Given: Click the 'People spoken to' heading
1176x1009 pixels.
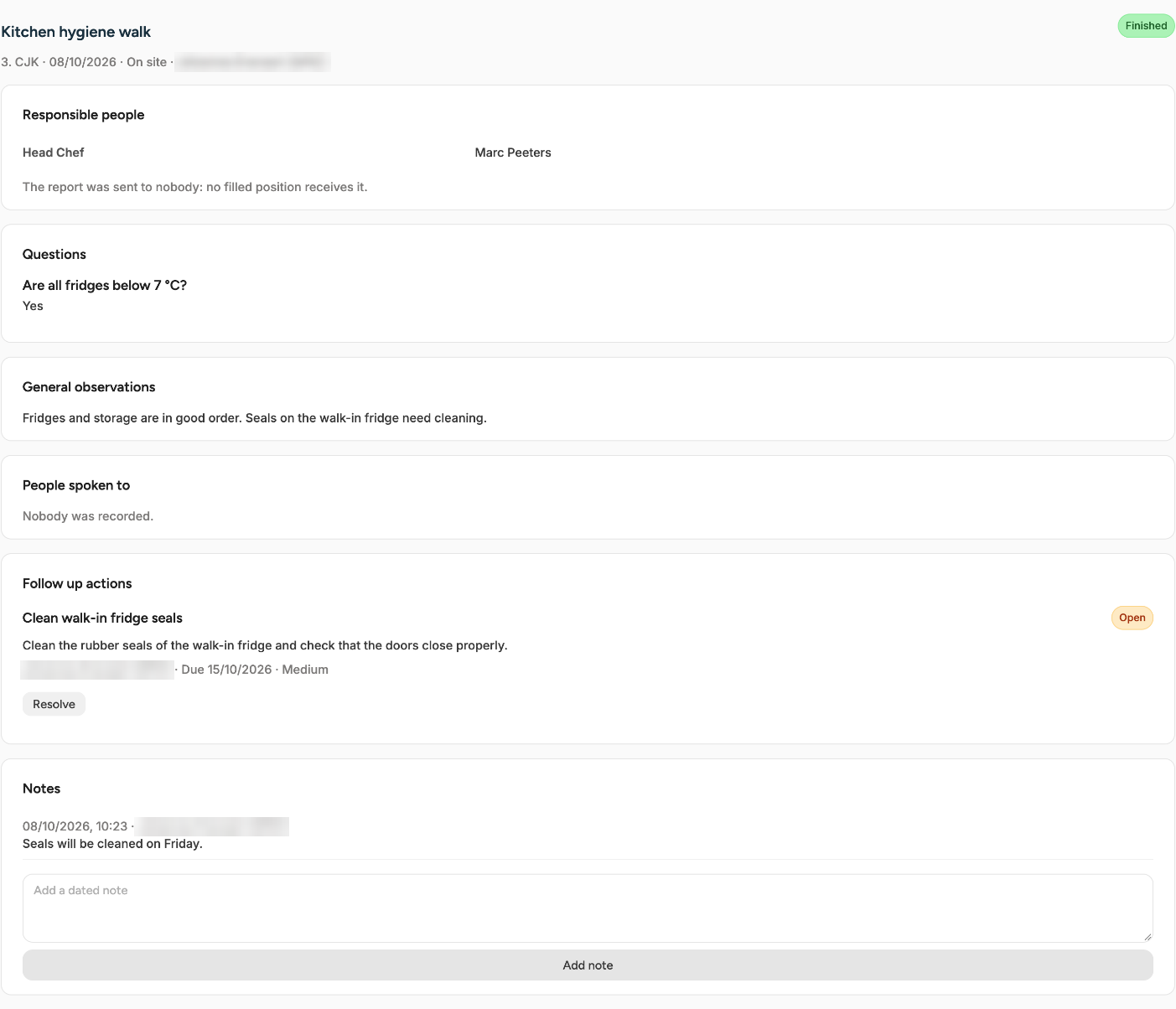Looking at the screenshot, I should click(x=76, y=485).
